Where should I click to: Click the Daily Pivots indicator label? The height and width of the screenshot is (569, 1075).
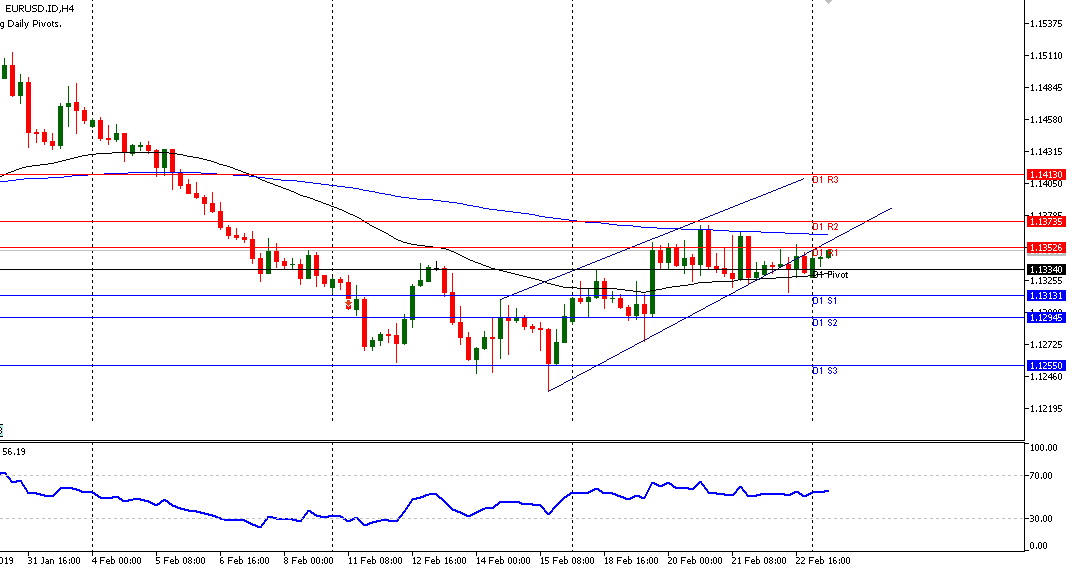point(30,24)
